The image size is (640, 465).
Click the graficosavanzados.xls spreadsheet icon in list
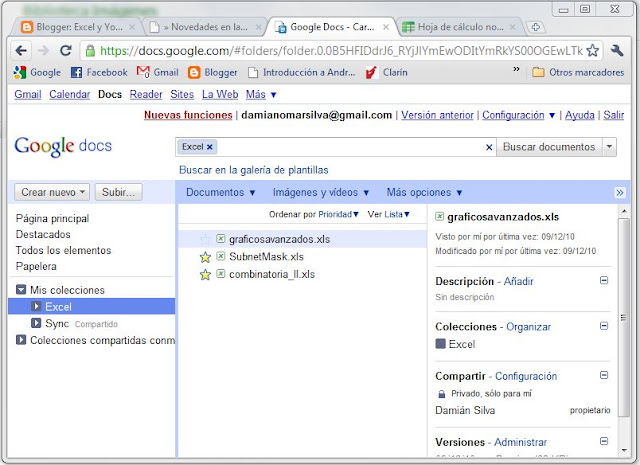pyautogui.click(x=220, y=238)
